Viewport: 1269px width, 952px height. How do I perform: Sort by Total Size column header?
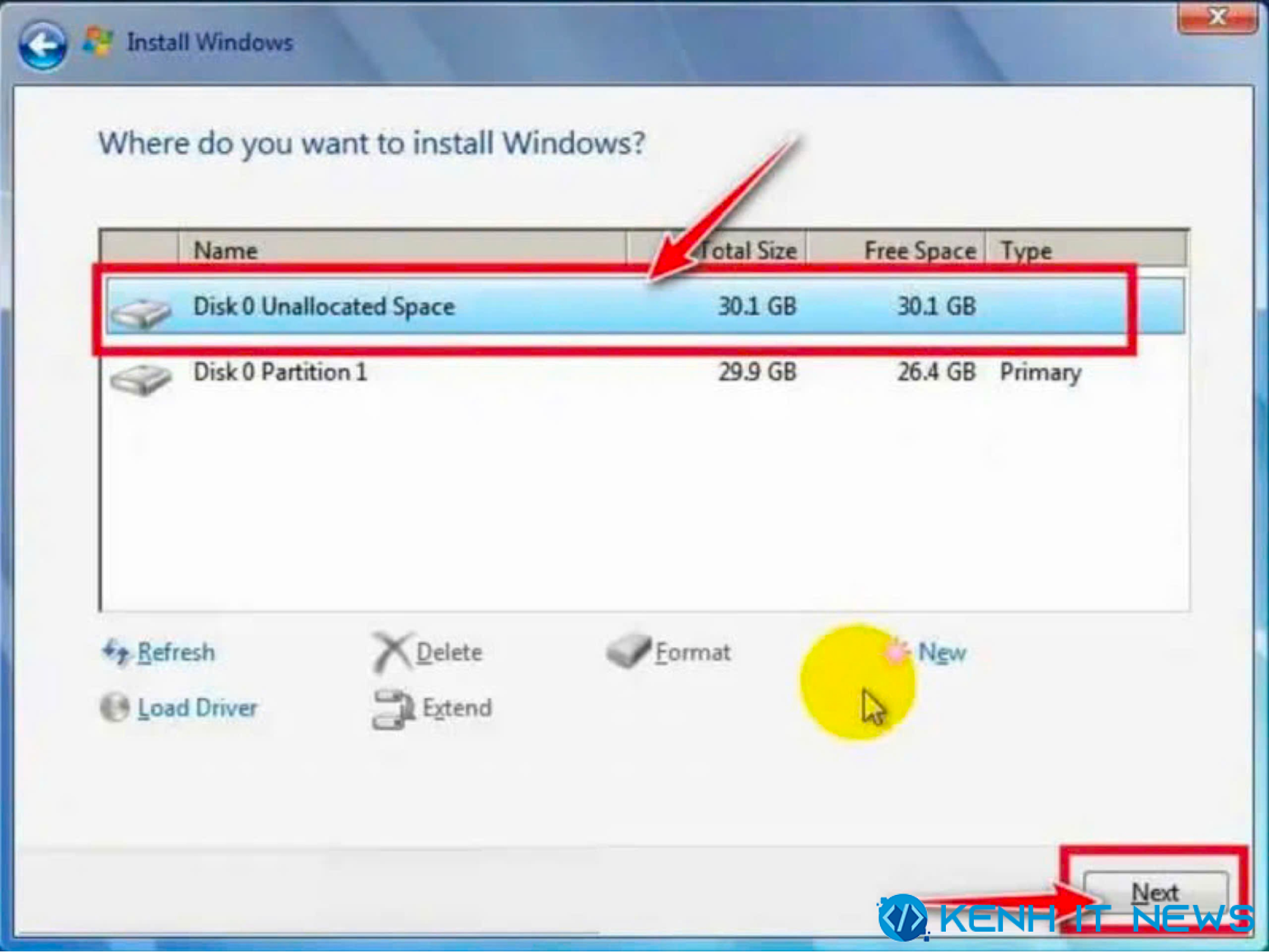[717, 250]
